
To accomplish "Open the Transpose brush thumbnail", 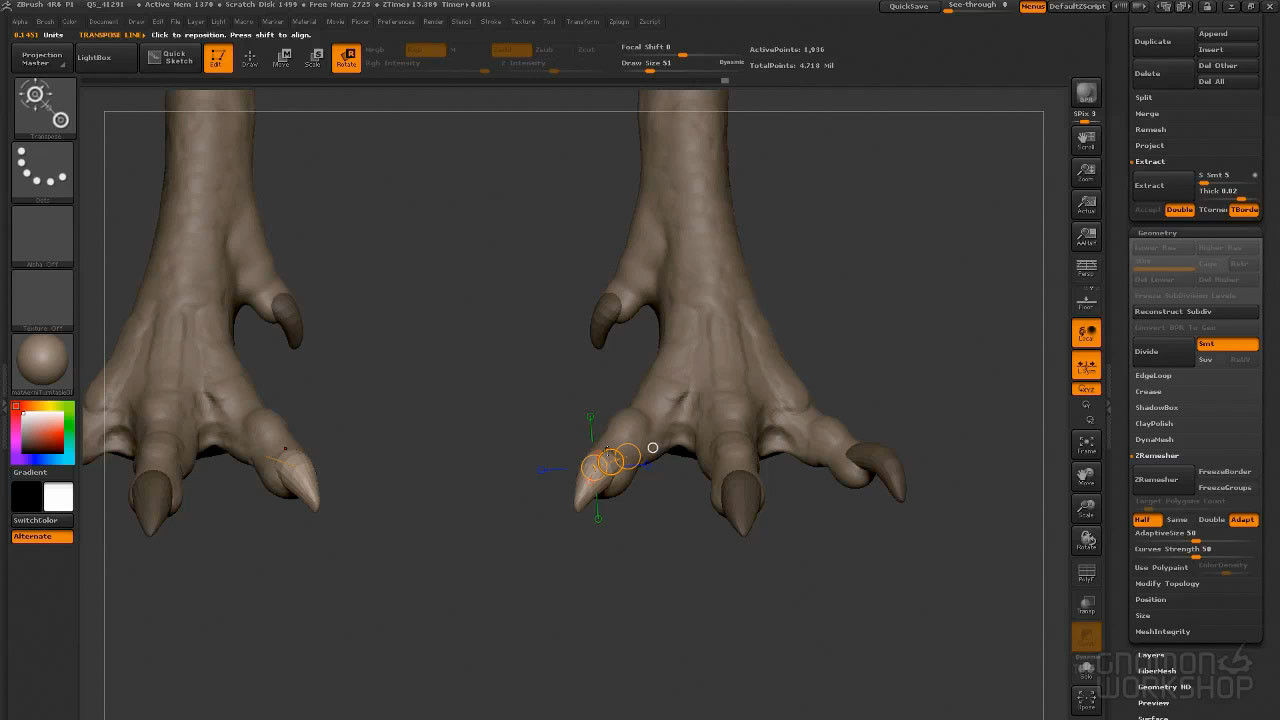I will (43, 109).
